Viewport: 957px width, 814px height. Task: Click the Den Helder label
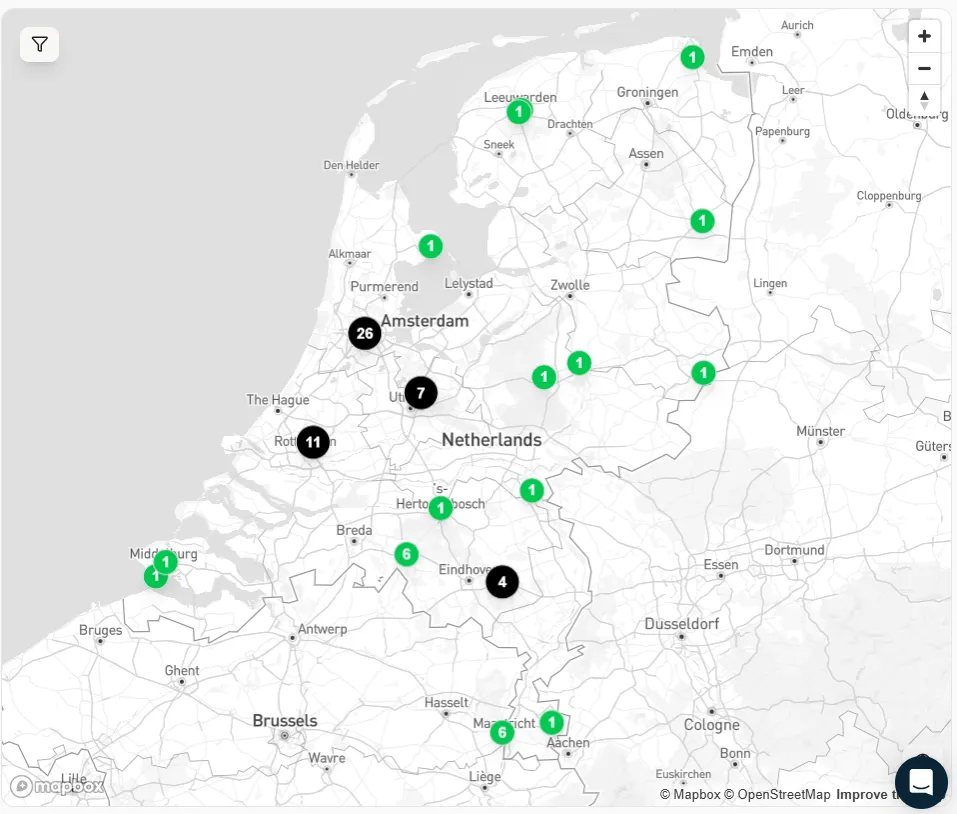click(351, 165)
